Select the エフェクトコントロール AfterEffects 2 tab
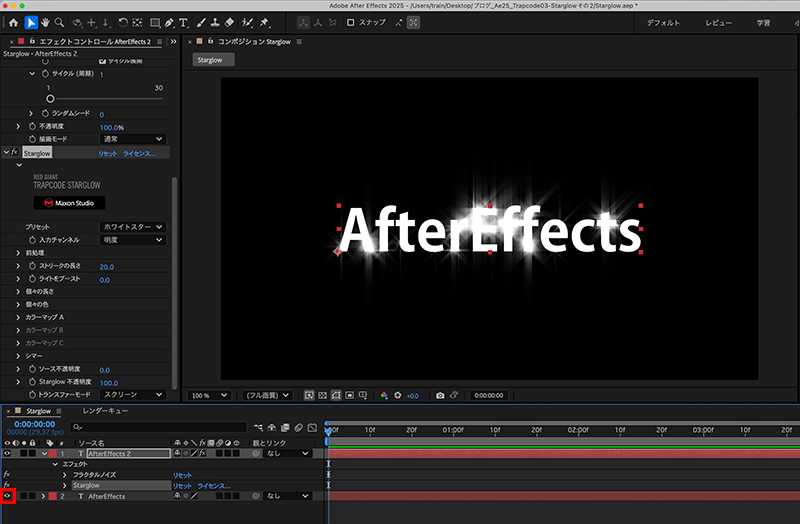Screen dimensions: 800x524 pos(95,41)
